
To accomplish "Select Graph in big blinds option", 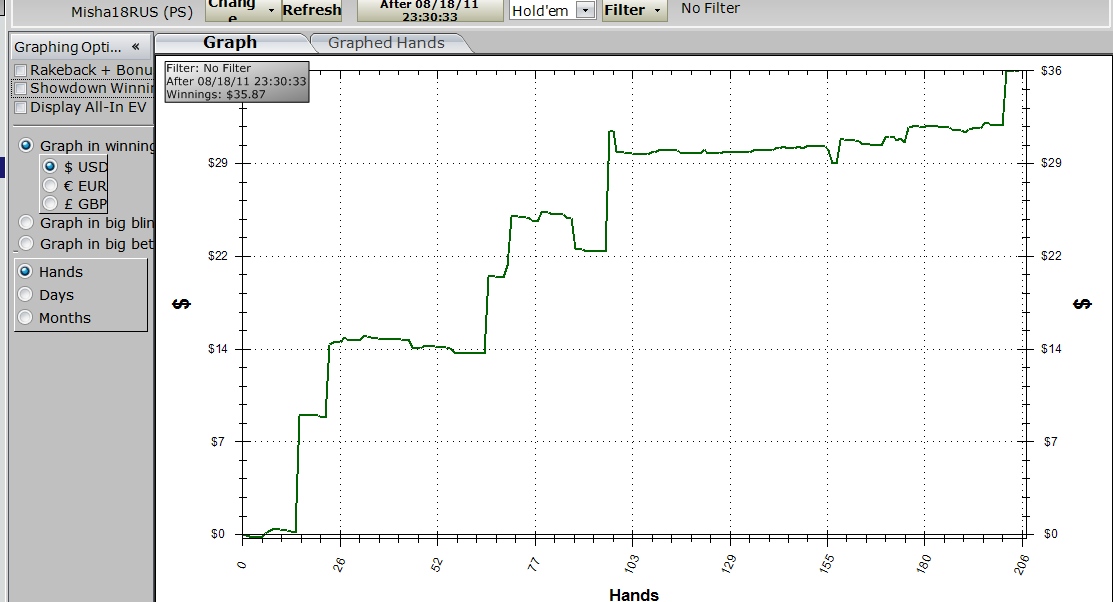I will coord(27,223).
